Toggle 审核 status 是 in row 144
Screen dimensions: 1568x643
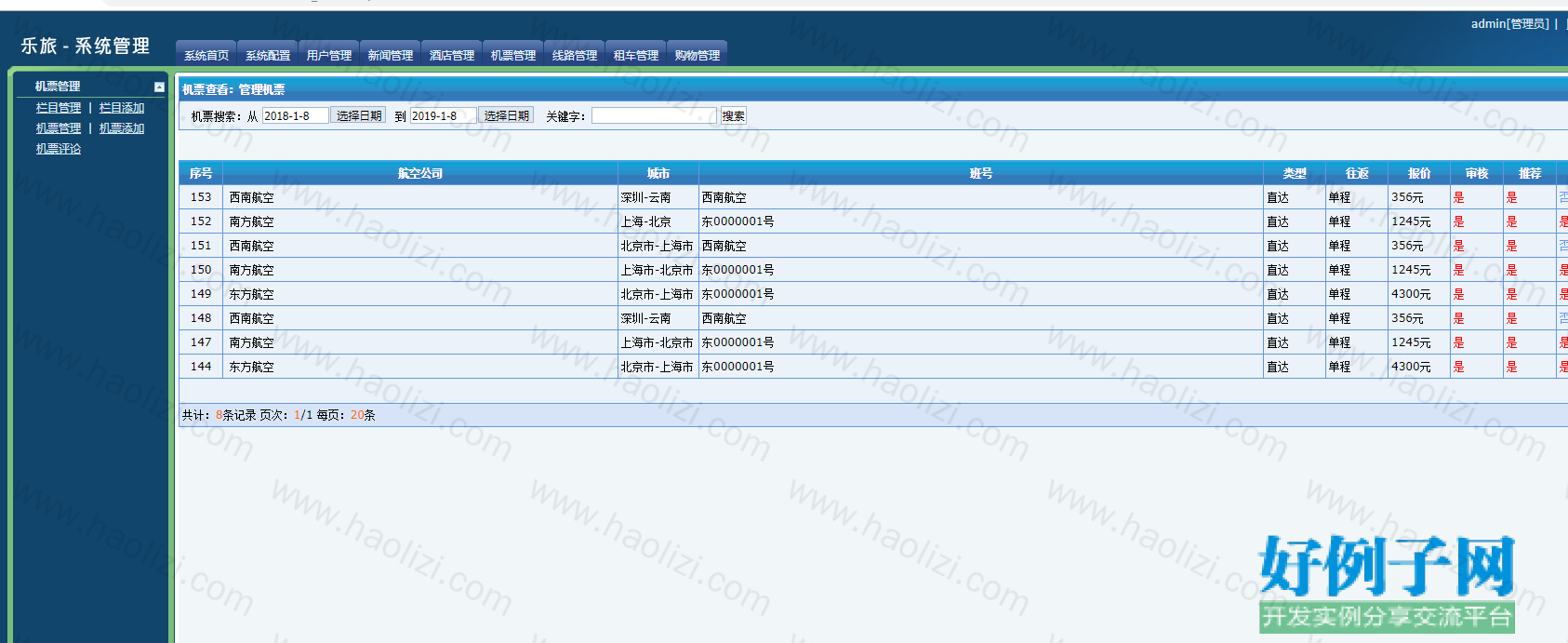[1458, 367]
